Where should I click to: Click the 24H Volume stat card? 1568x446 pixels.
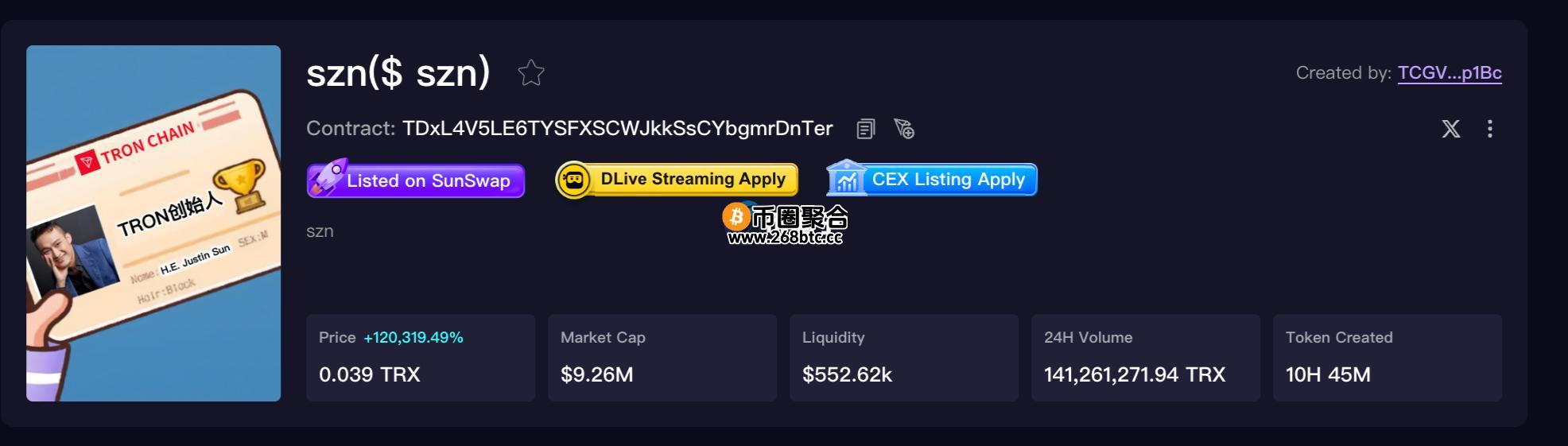click(1146, 358)
